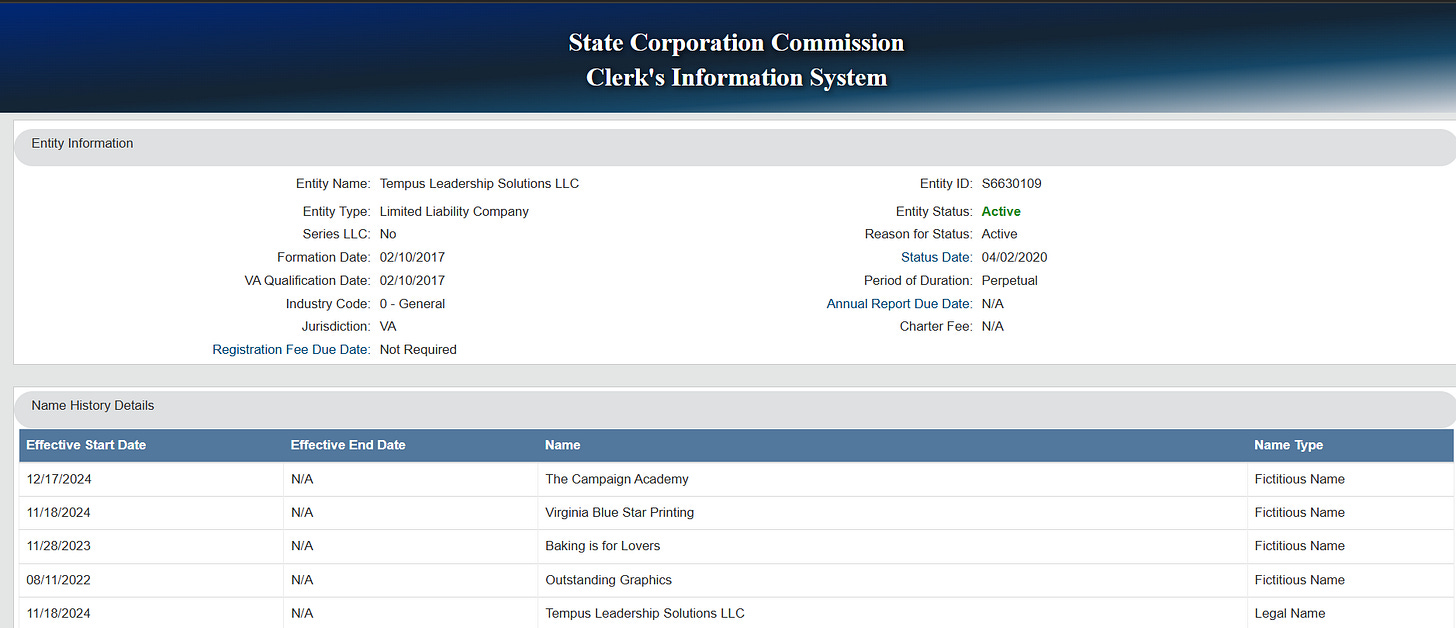Click the Charter Fee N/A value
The height and width of the screenshot is (628, 1456).
(993, 327)
